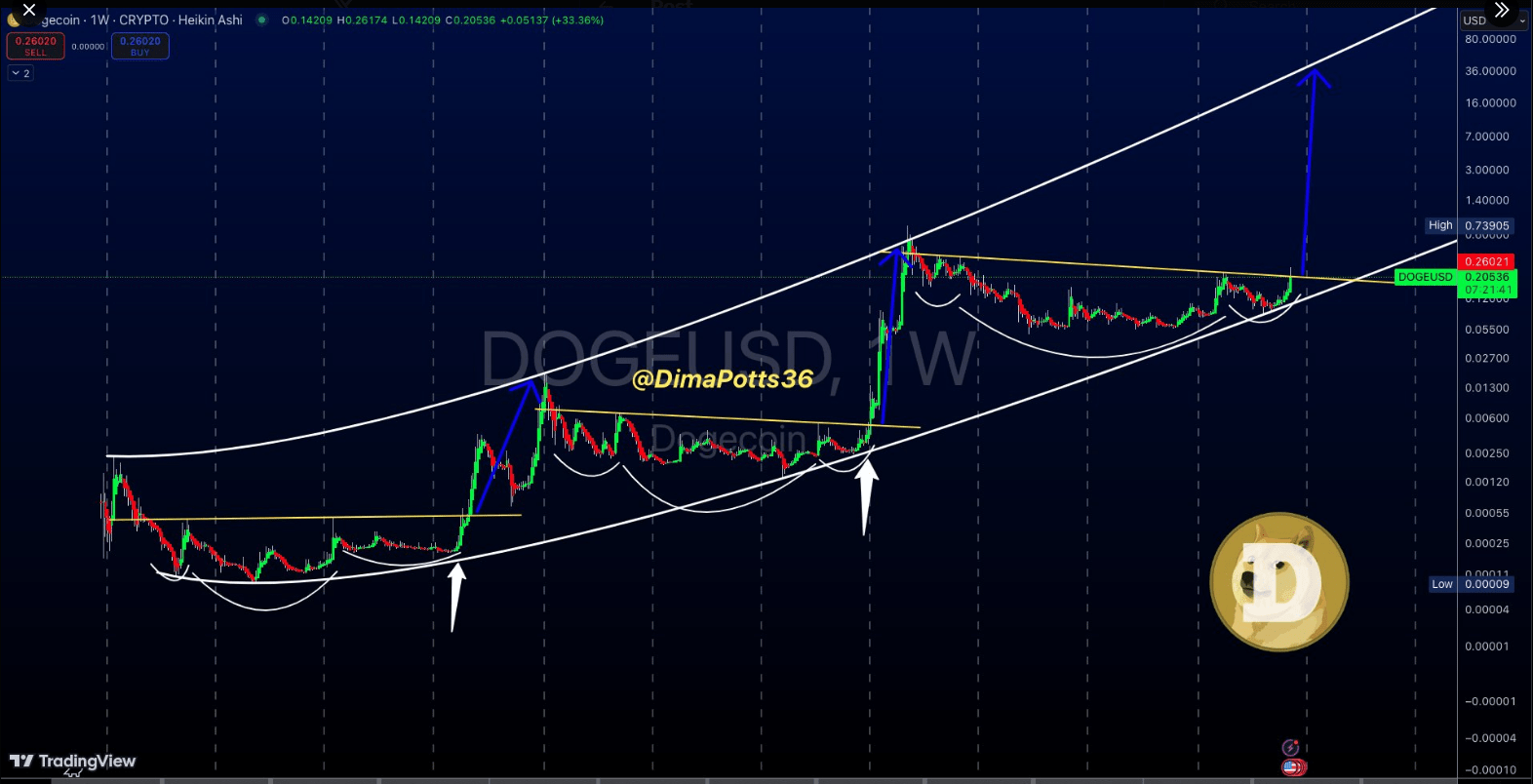This screenshot has height=784, width=1533.
Task: Click the green market status dot
Action: [261, 20]
